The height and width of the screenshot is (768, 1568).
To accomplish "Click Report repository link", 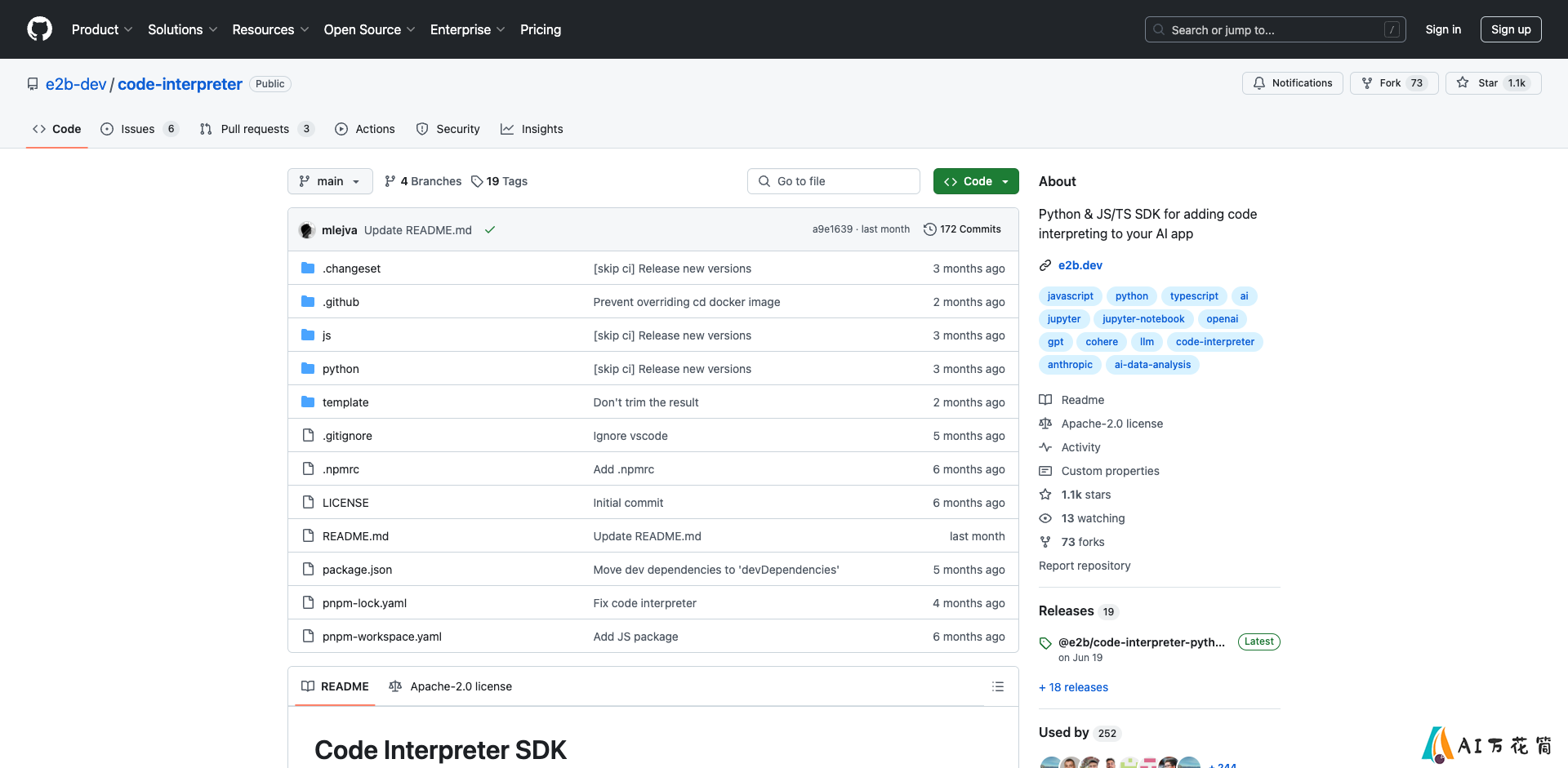I will (1085, 566).
